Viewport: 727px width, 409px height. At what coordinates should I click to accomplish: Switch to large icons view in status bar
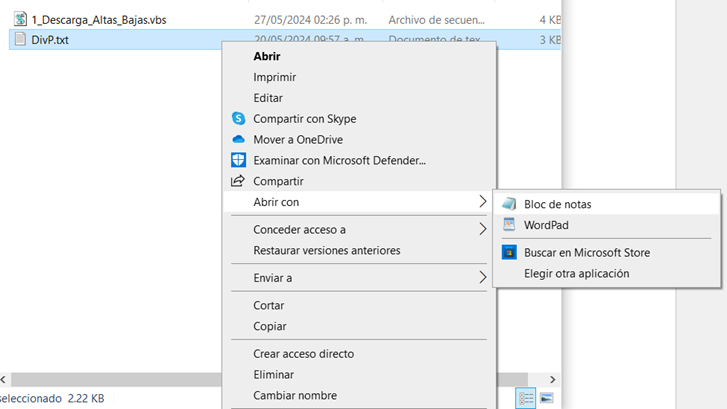(x=546, y=398)
